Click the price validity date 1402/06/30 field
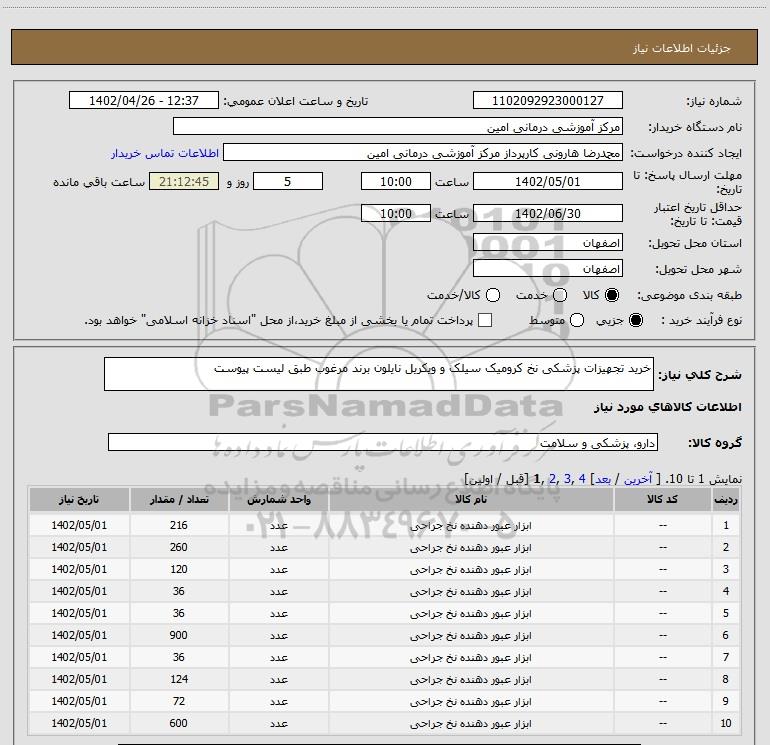 [x=548, y=213]
